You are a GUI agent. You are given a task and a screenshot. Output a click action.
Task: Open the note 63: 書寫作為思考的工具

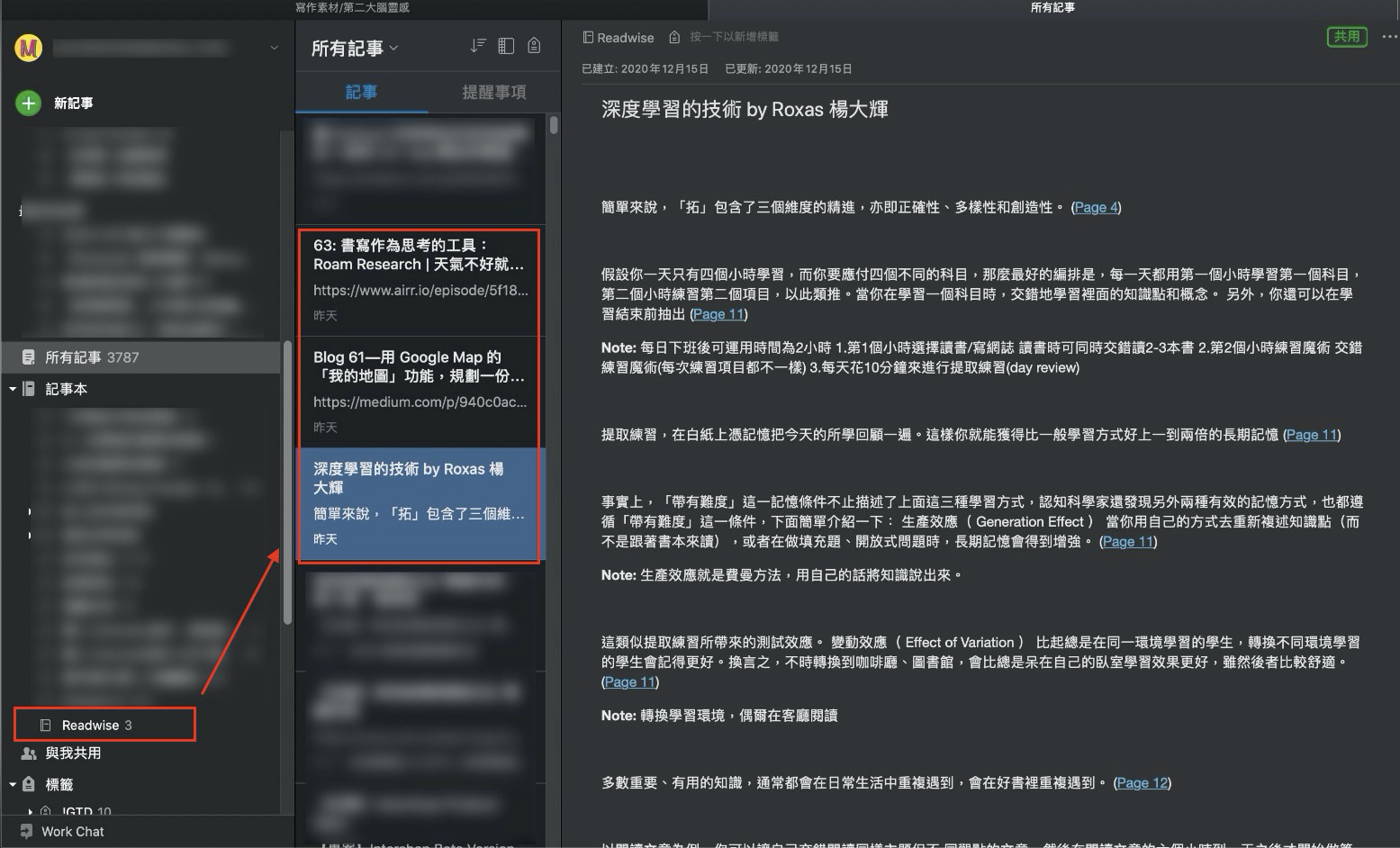420,281
